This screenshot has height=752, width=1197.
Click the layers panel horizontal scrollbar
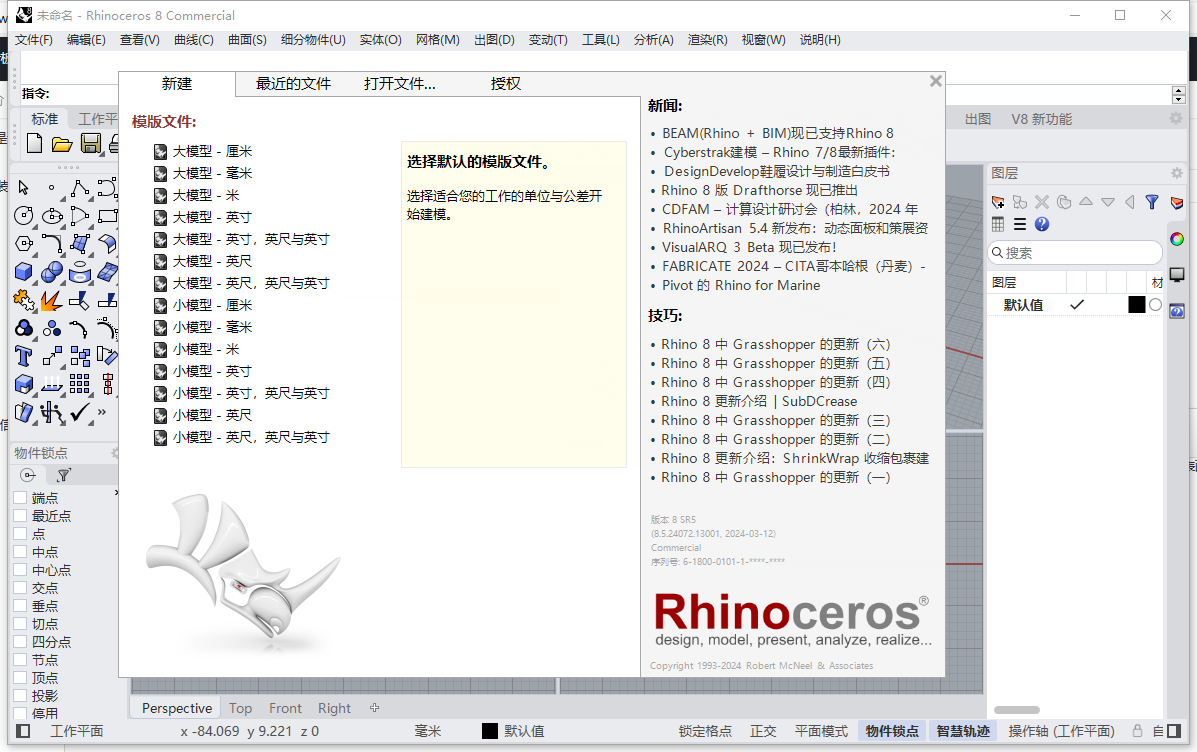(x=1016, y=710)
